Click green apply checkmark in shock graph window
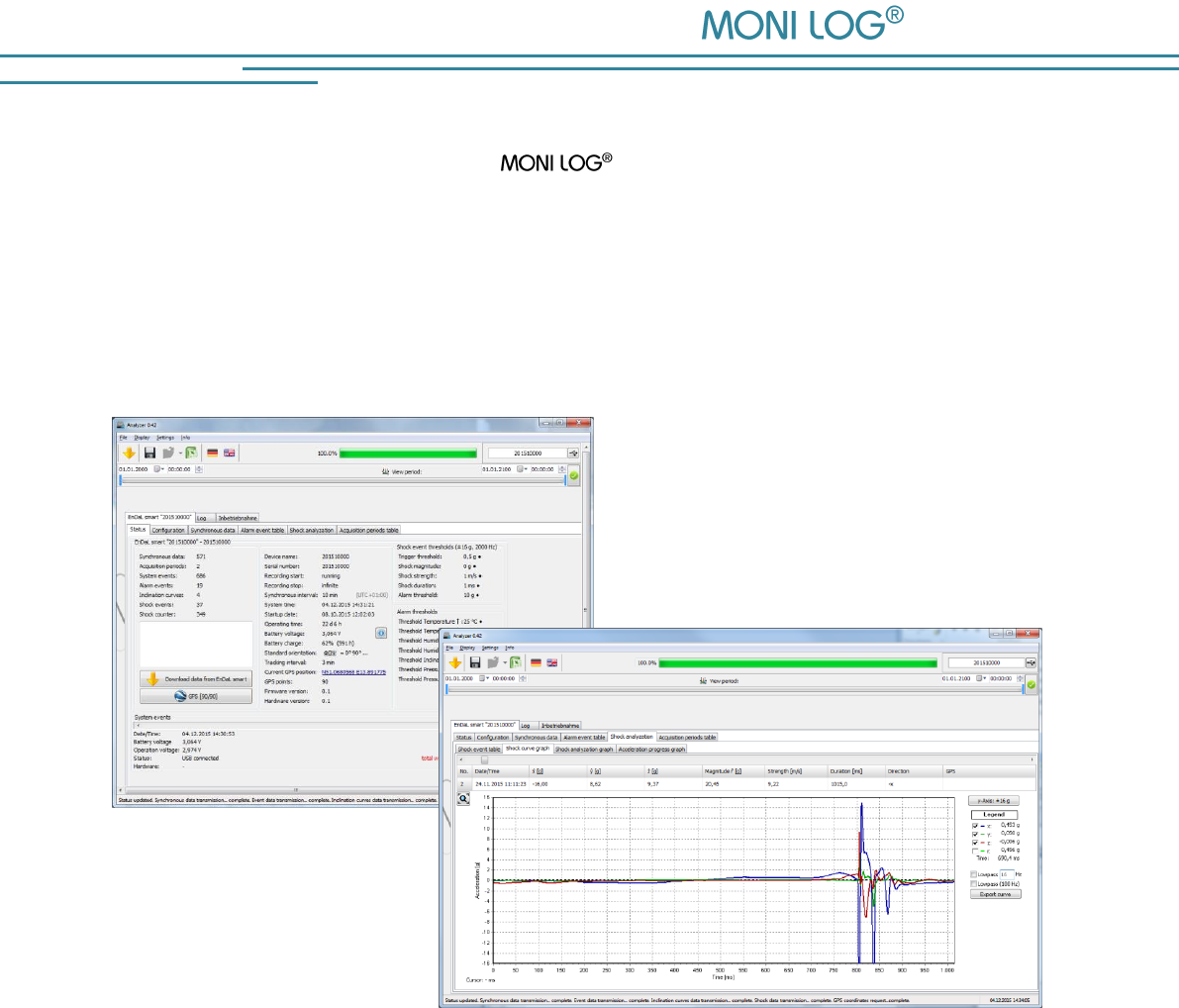 tap(1032, 684)
